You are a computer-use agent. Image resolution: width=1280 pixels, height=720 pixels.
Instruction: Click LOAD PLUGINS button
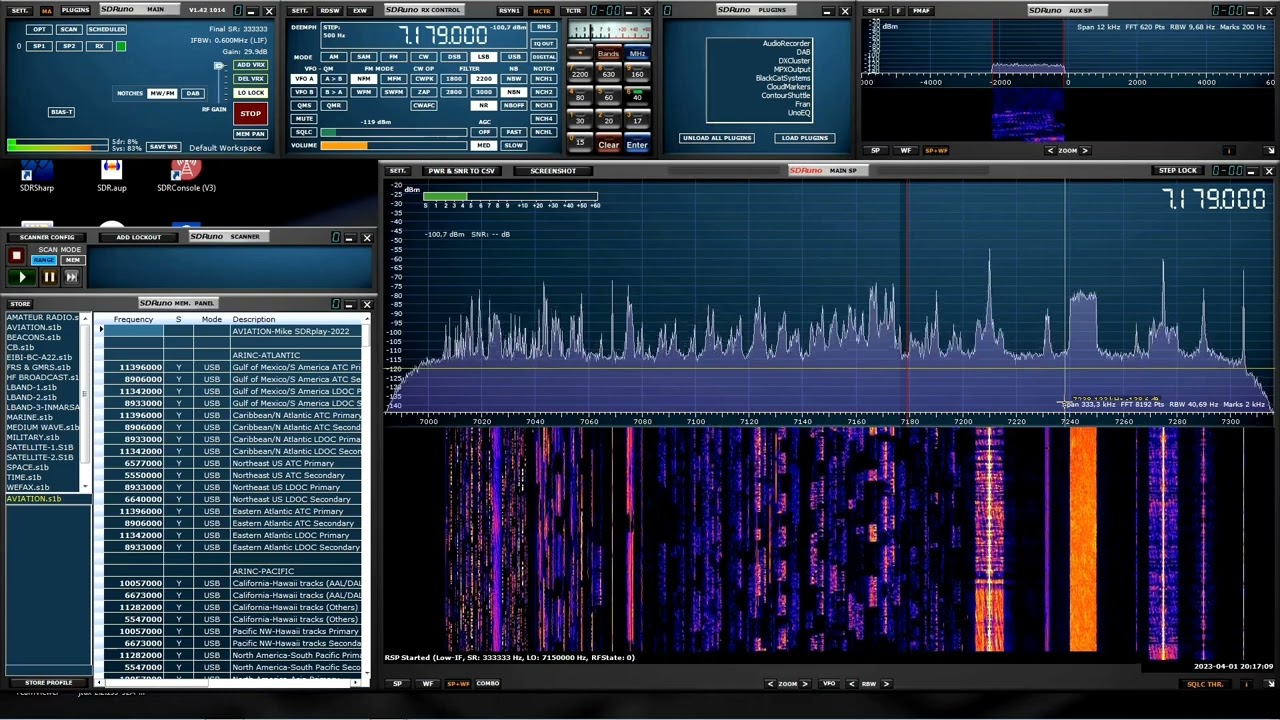[804, 138]
